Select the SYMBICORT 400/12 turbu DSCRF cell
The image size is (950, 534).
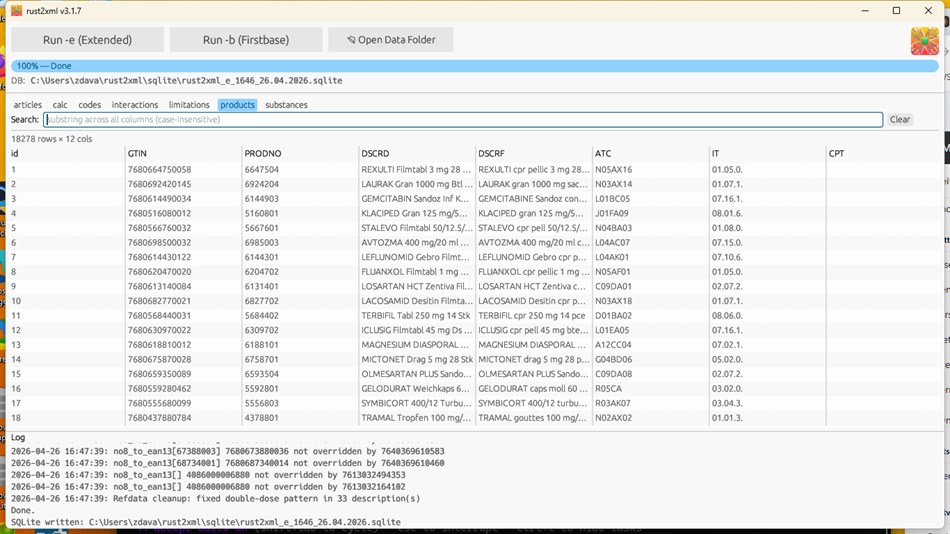click(x=533, y=403)
